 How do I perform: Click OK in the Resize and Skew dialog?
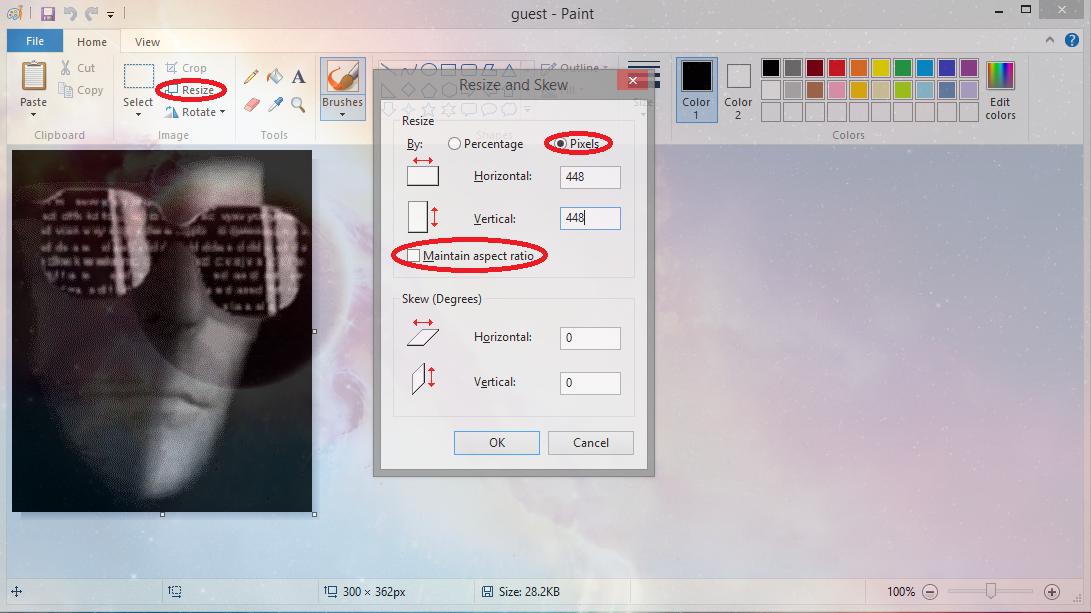(496, 442)
